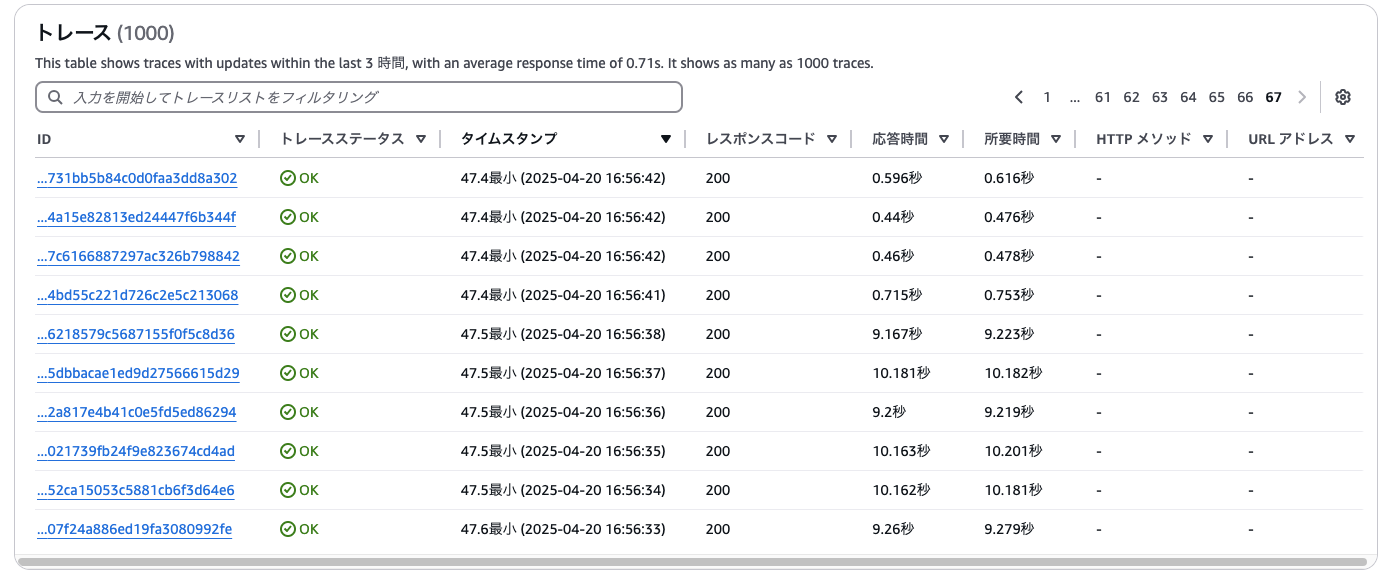Open table preferences gear icon
This screenshot has width=1385, height=578.
1343,97
